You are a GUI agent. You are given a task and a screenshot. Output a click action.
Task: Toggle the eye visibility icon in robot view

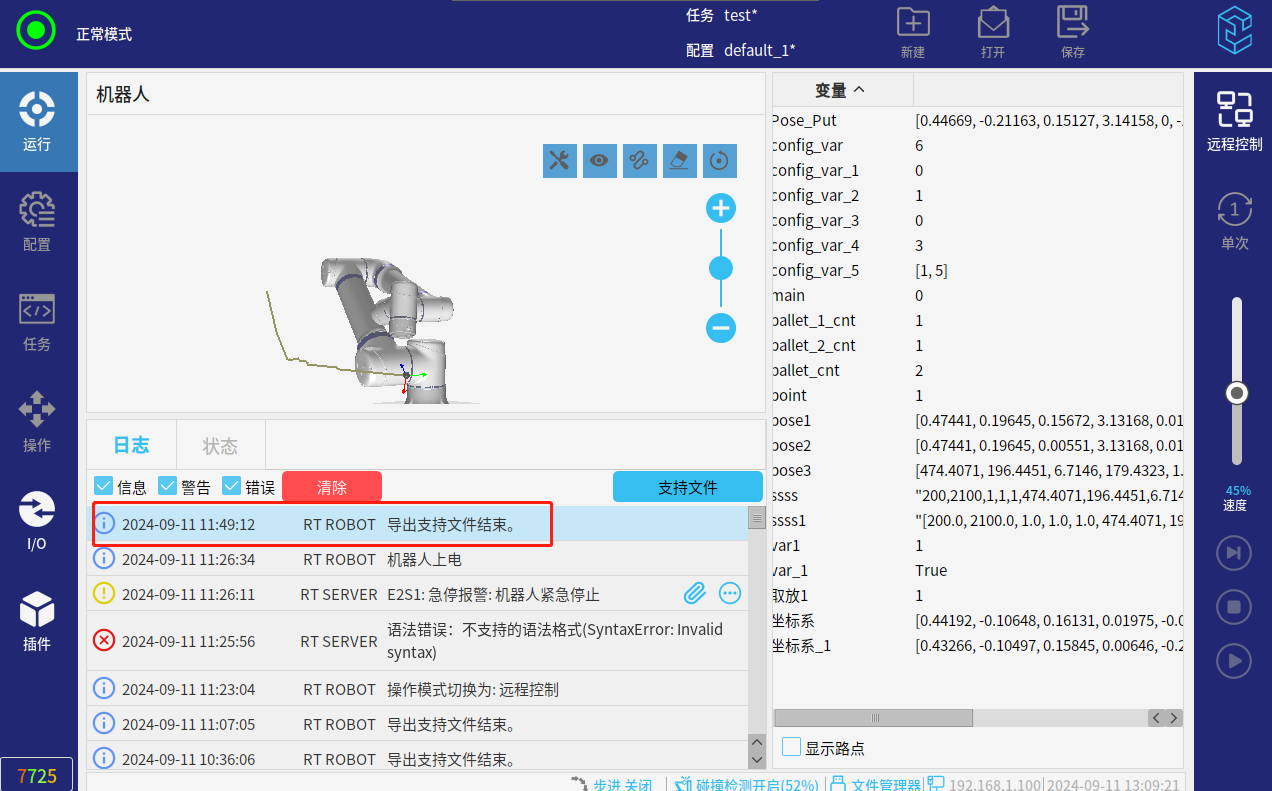coord(599,160)
